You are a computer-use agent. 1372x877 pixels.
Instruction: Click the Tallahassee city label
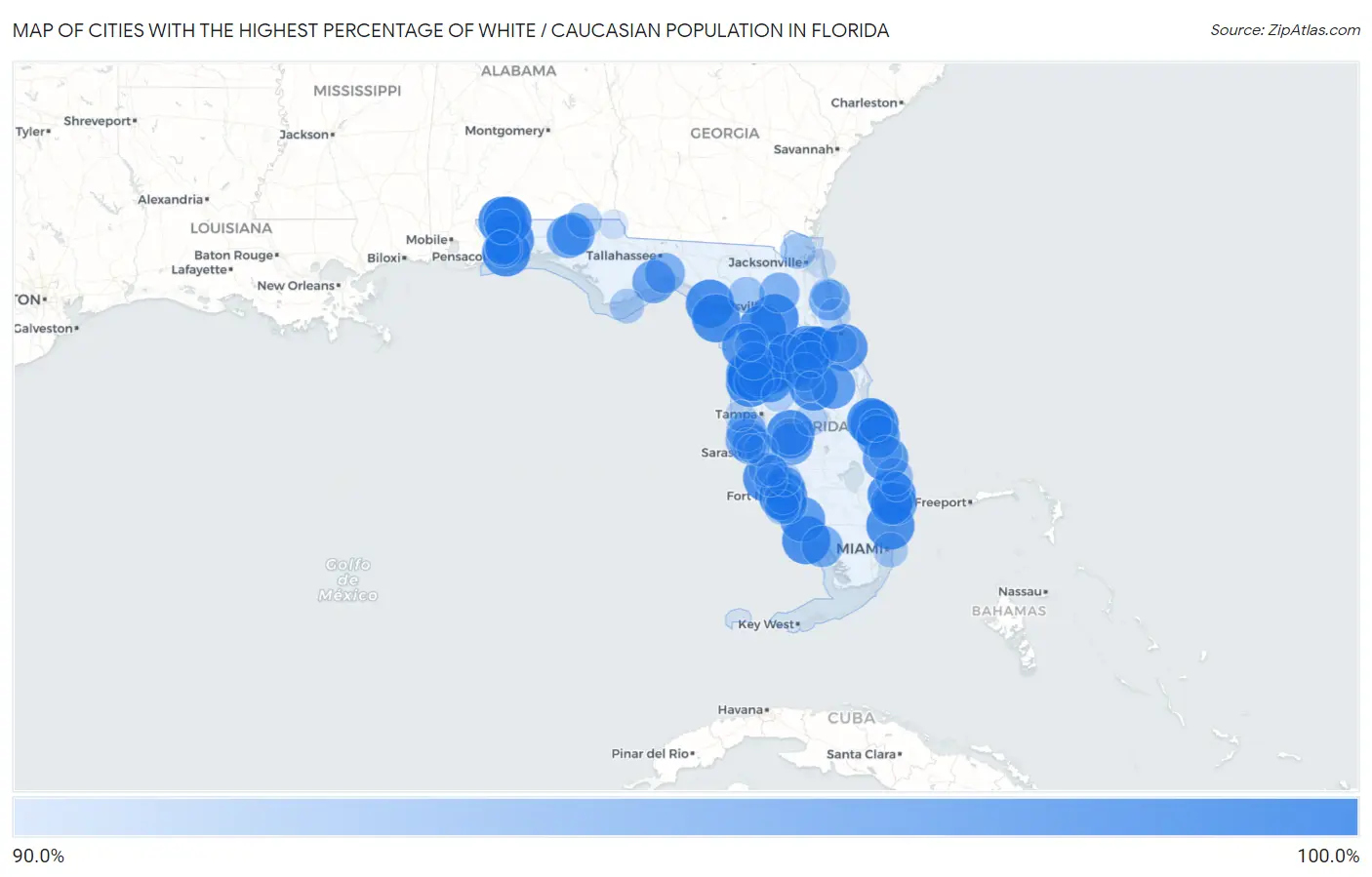[622, 256]
